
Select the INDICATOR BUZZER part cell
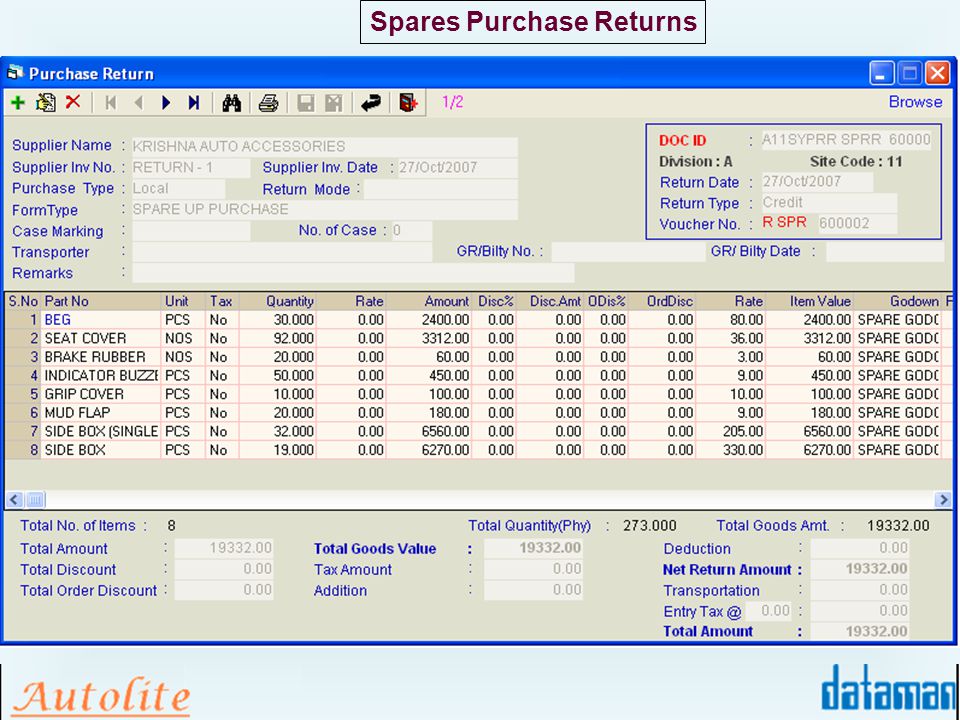pyautogui.click(x=100, y=375)
